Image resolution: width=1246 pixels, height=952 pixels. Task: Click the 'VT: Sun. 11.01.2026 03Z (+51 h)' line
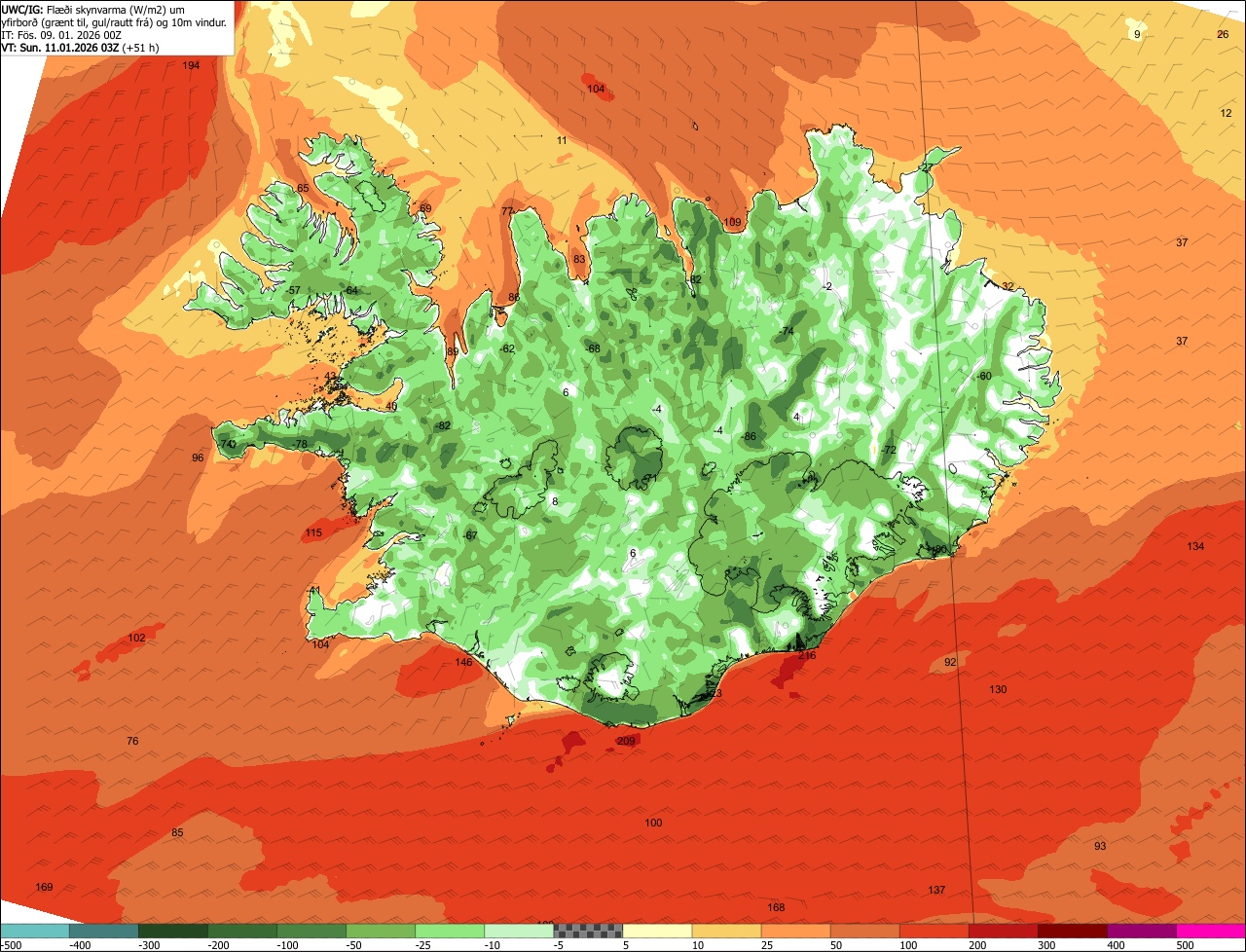click(x=80, y=47)
